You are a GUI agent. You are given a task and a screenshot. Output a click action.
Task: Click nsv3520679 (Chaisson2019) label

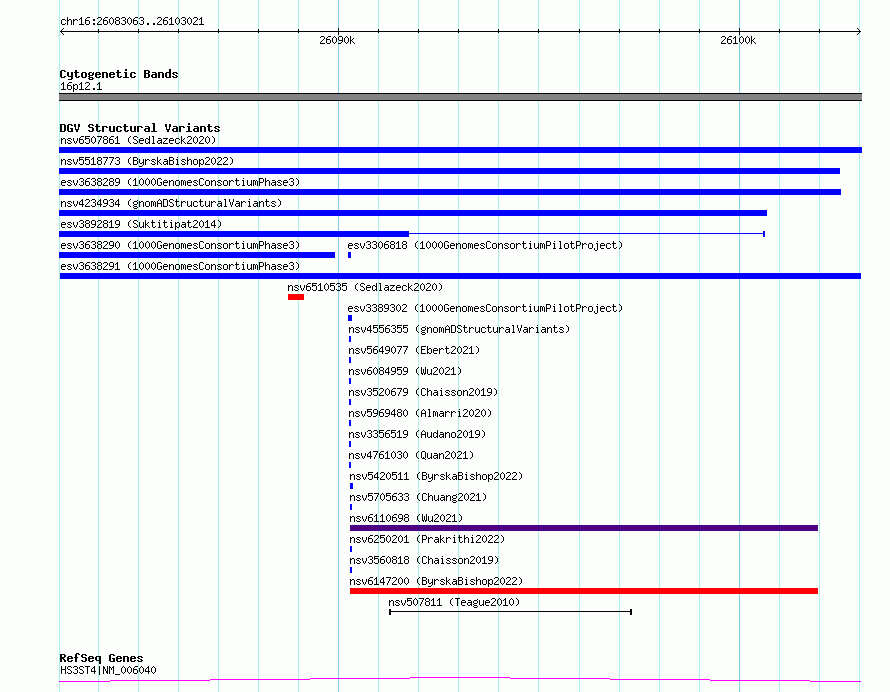tap(423, 392)
